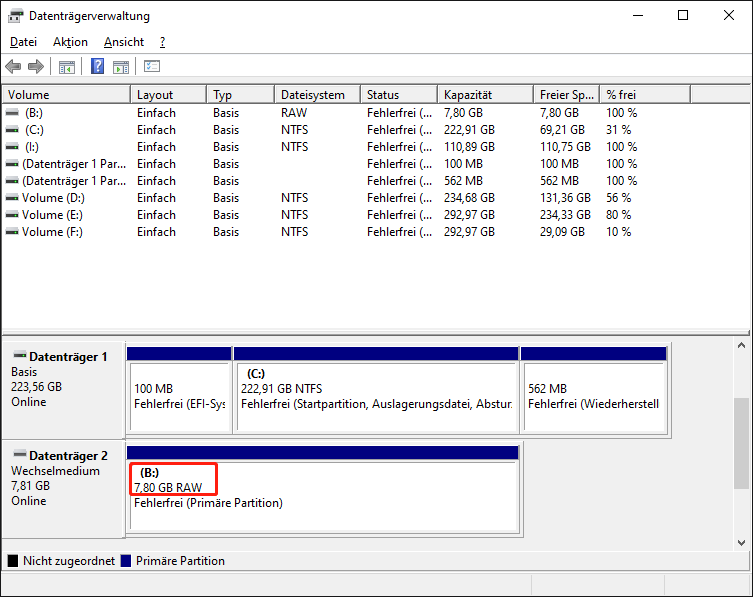Select the (C:) 222,91 GB NTFS partition block

[x=376, y=390]
